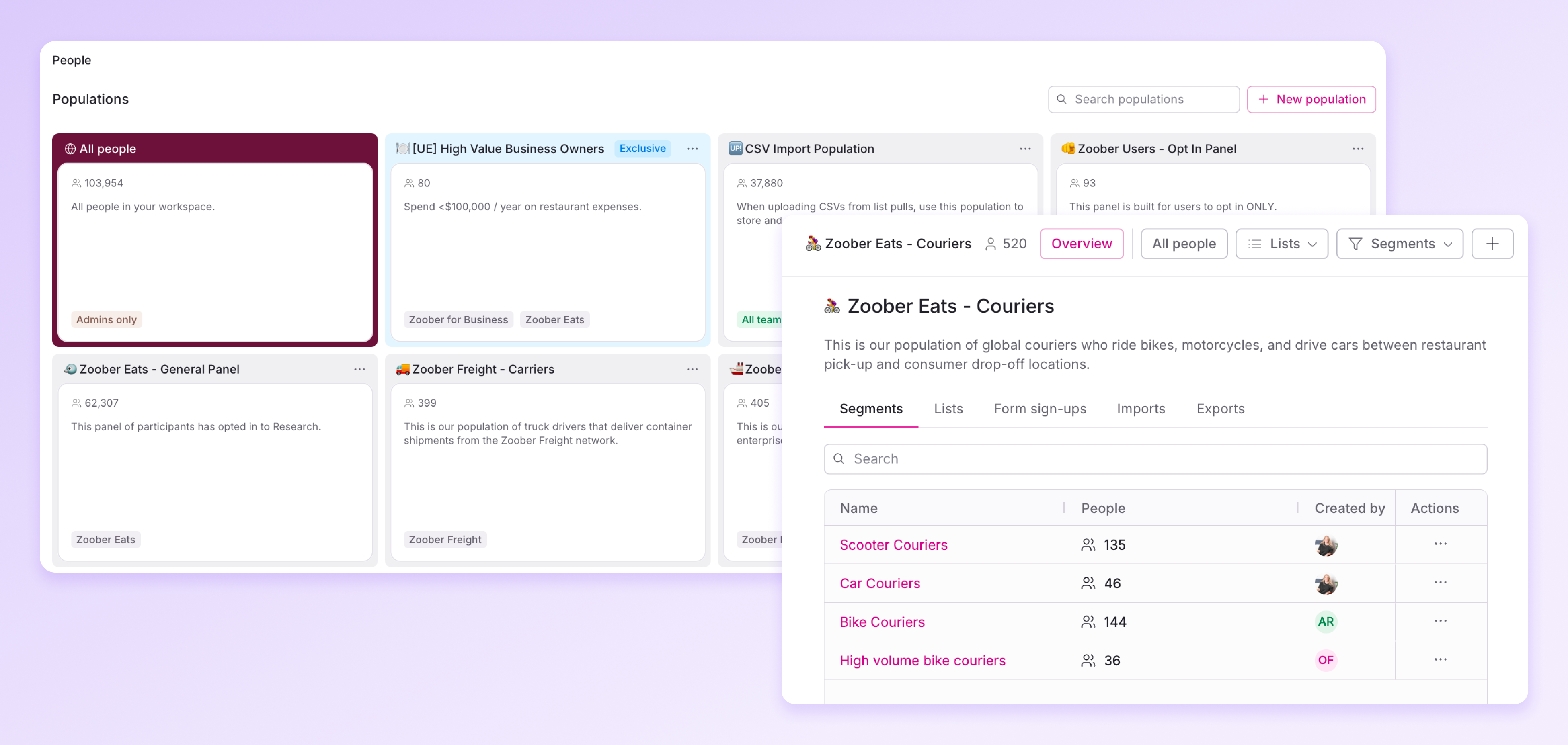Viewport: 1568px width, 745px height.
Task: Expand the Segments filter dropdown
Action: [1400, 244]
